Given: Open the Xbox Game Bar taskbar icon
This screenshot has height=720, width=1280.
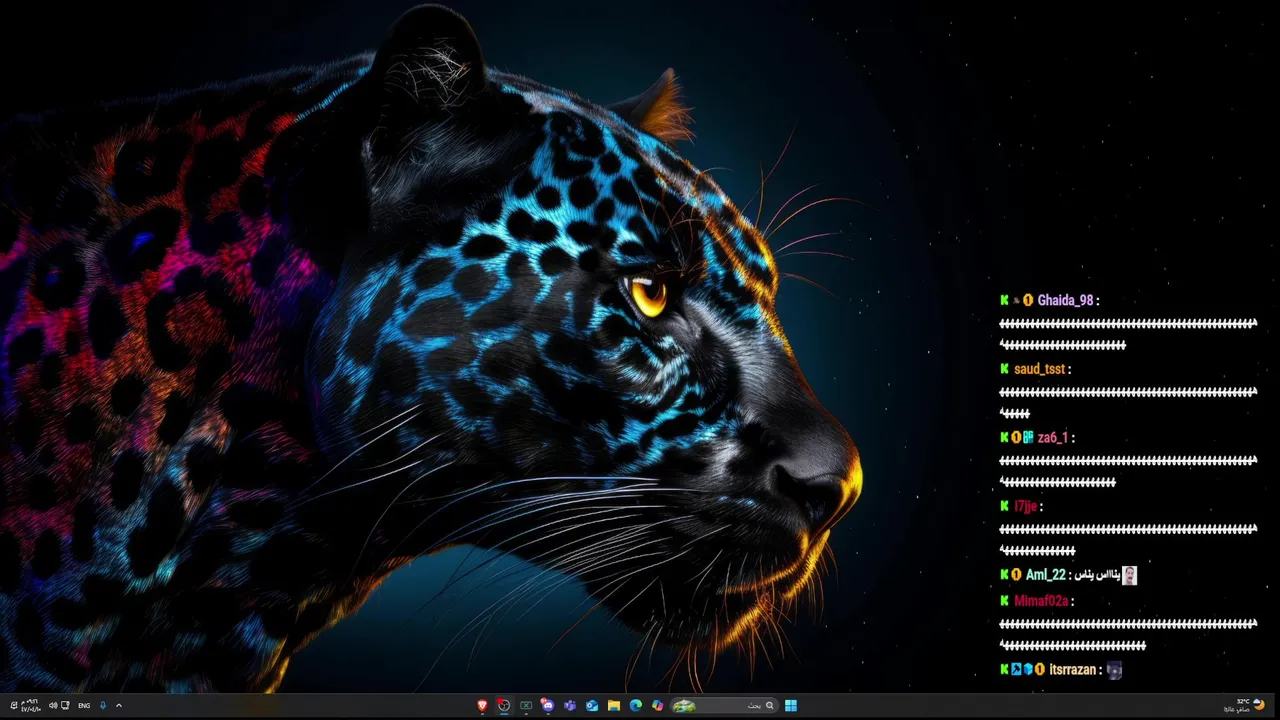Looking at the screenshot, I should point(526,705).
